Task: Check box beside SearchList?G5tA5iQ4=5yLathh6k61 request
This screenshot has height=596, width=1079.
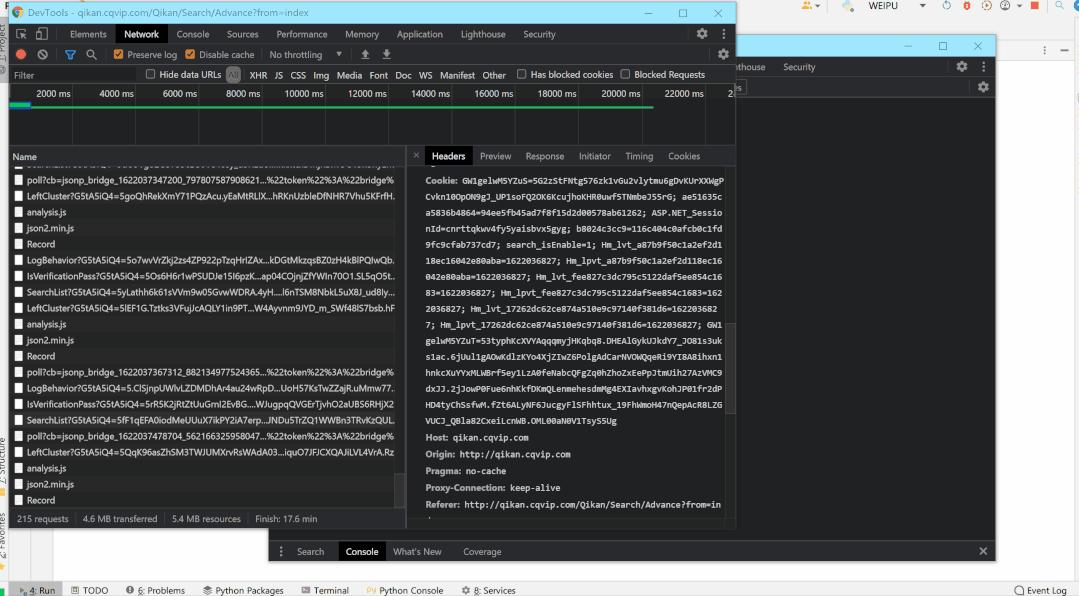Action: click(19, 292)
